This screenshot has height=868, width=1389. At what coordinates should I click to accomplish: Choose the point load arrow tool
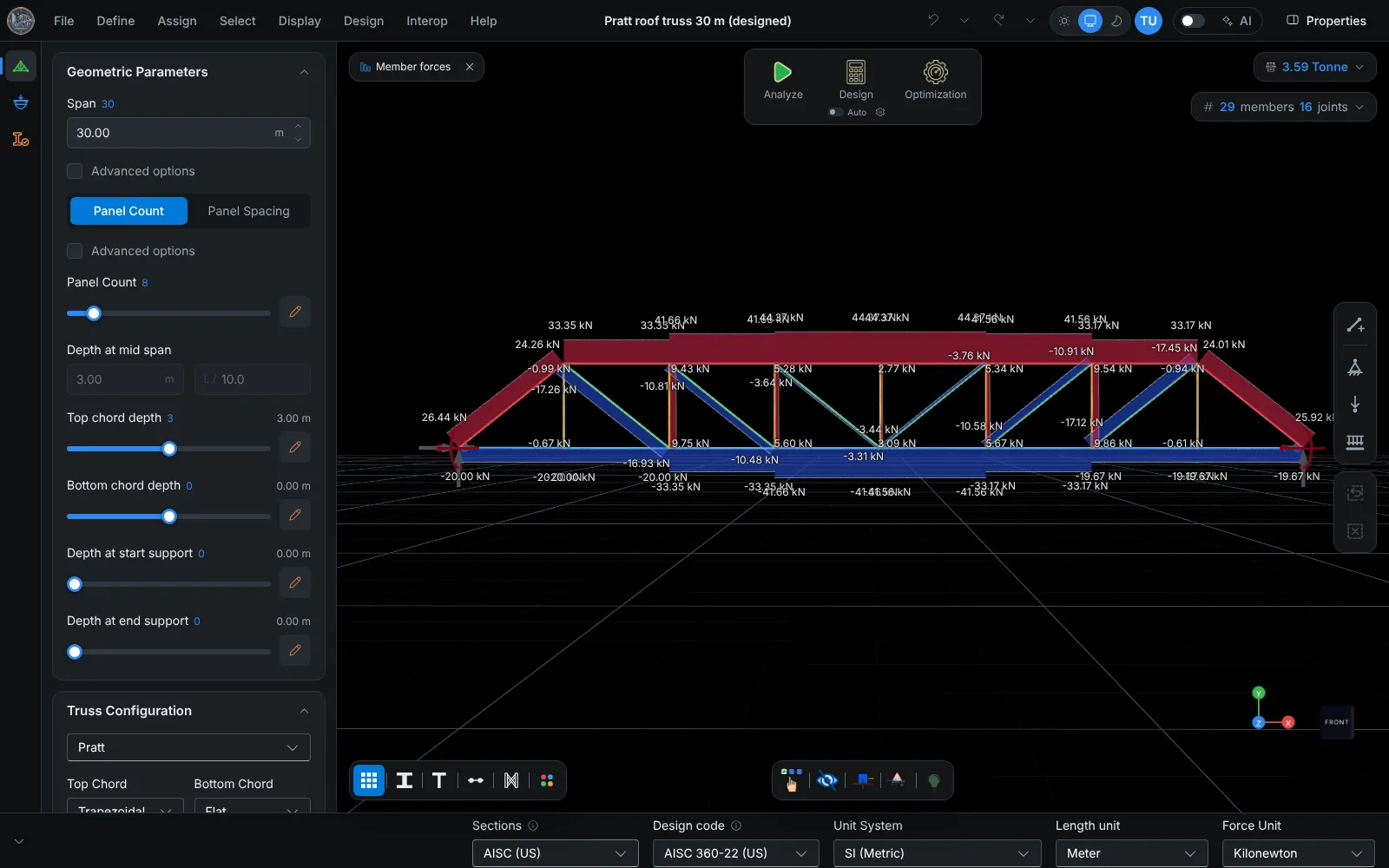click(1355, 404)
